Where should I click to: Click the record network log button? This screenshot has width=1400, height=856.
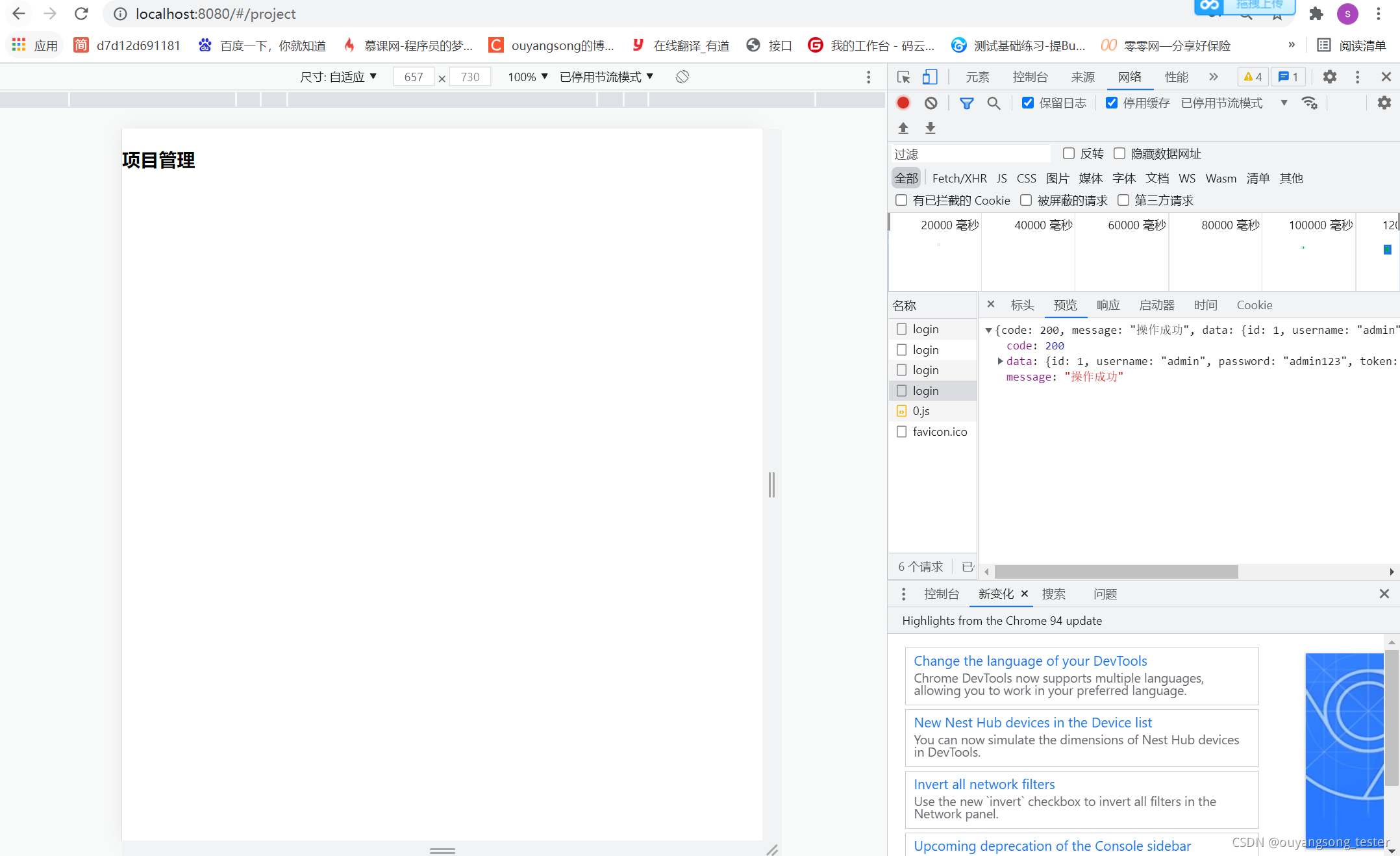(x=903, y=103)
